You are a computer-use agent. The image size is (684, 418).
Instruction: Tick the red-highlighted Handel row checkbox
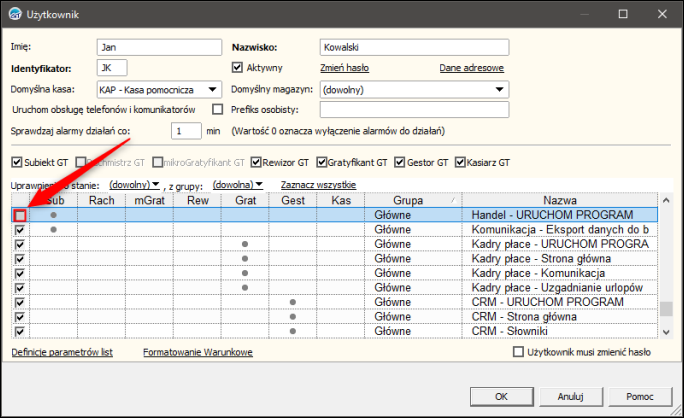pos(20,215)
